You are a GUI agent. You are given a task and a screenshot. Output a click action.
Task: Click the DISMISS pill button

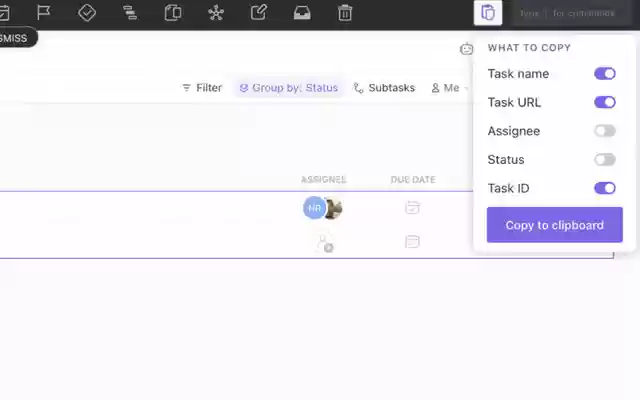[16, 38]
